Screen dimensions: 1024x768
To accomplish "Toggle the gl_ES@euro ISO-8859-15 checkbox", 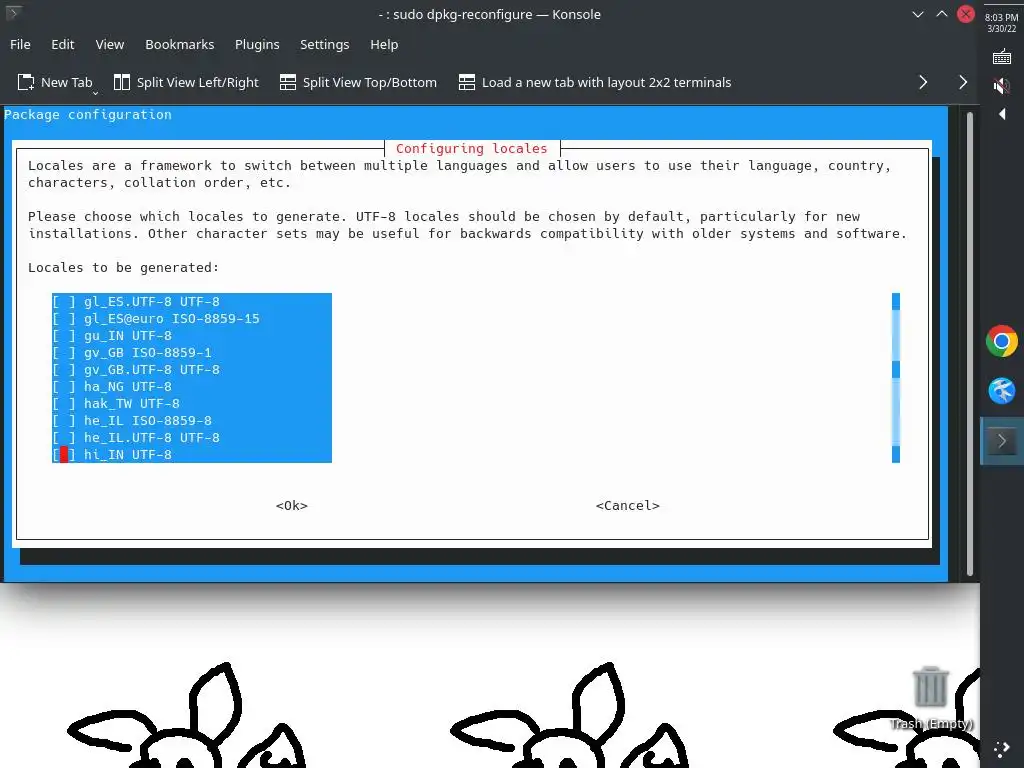I will [x=64, y=319].
